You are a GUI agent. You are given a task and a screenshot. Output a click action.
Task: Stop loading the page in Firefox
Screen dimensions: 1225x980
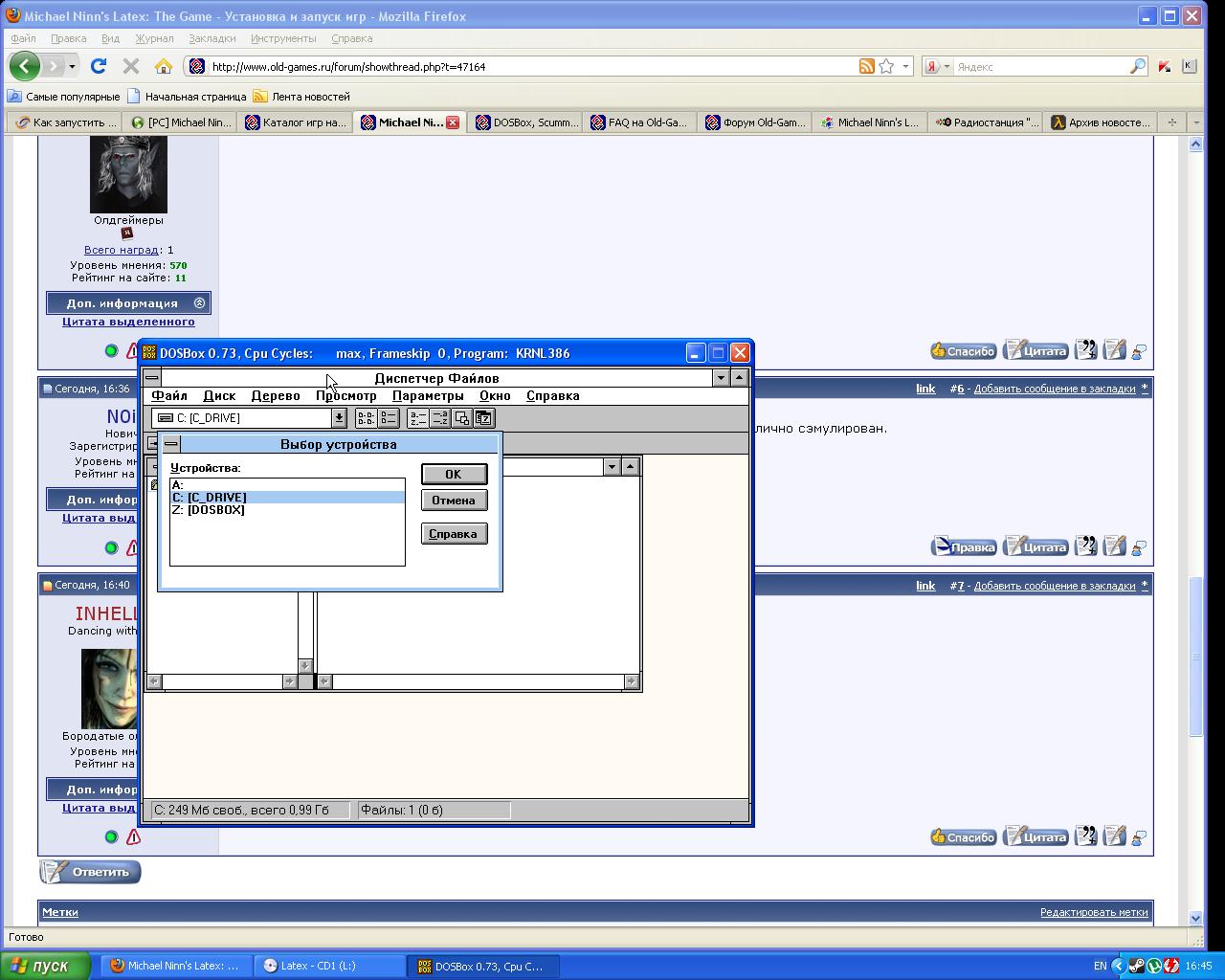point(131,66)
